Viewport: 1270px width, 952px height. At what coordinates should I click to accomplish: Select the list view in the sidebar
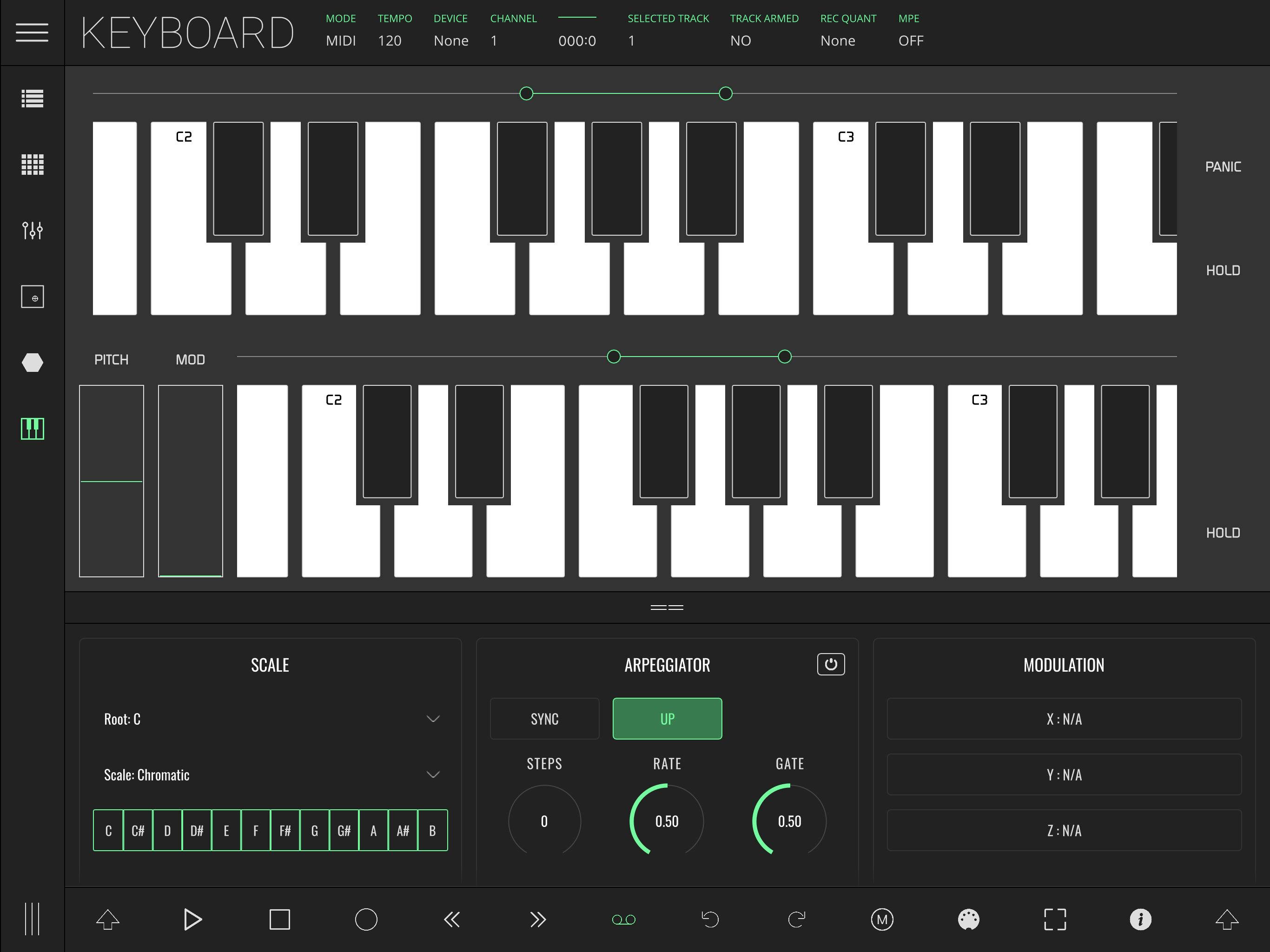(x=33, y=99)
